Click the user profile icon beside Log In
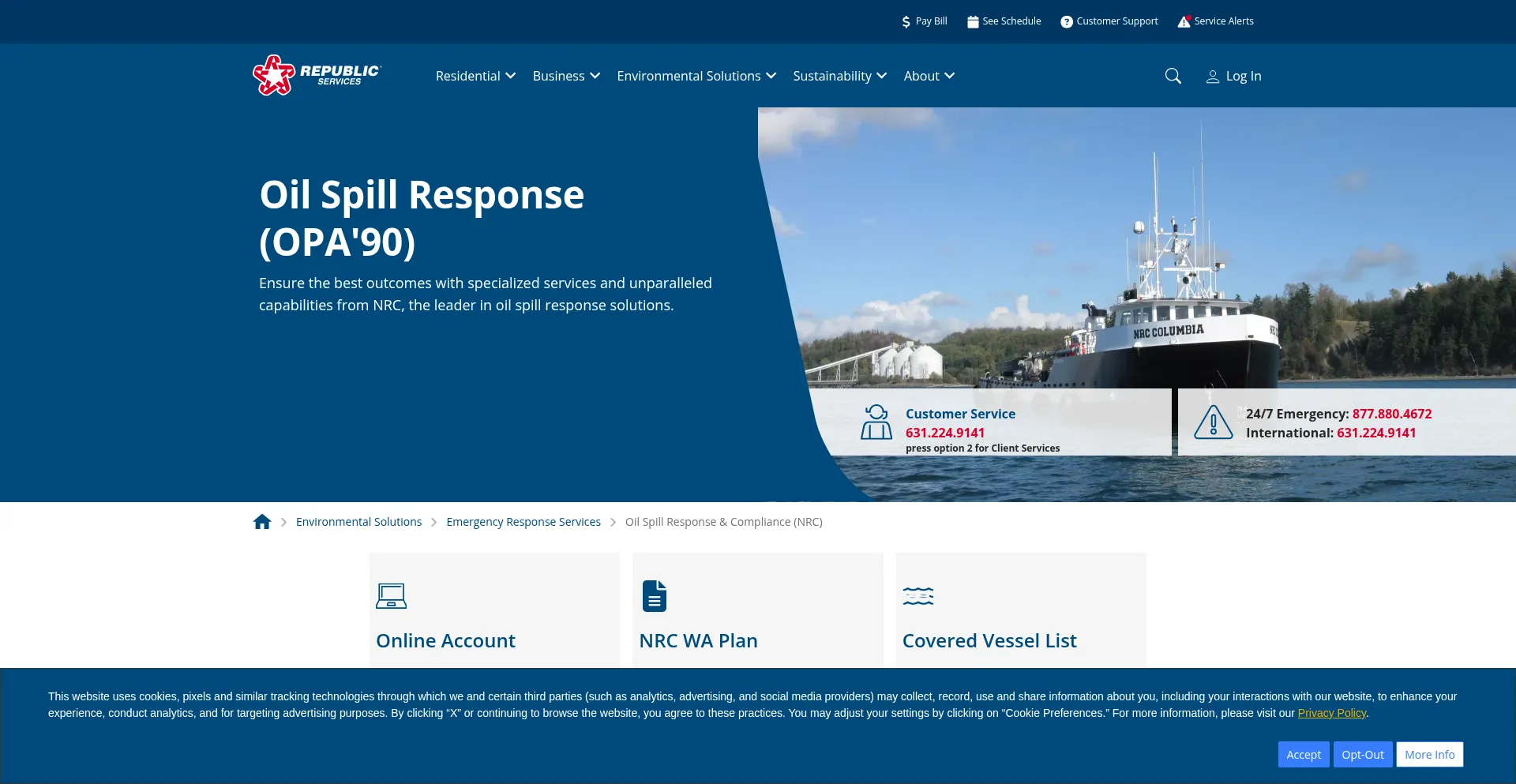This screenshot has width=1516, height=784. click(1213, 77)
